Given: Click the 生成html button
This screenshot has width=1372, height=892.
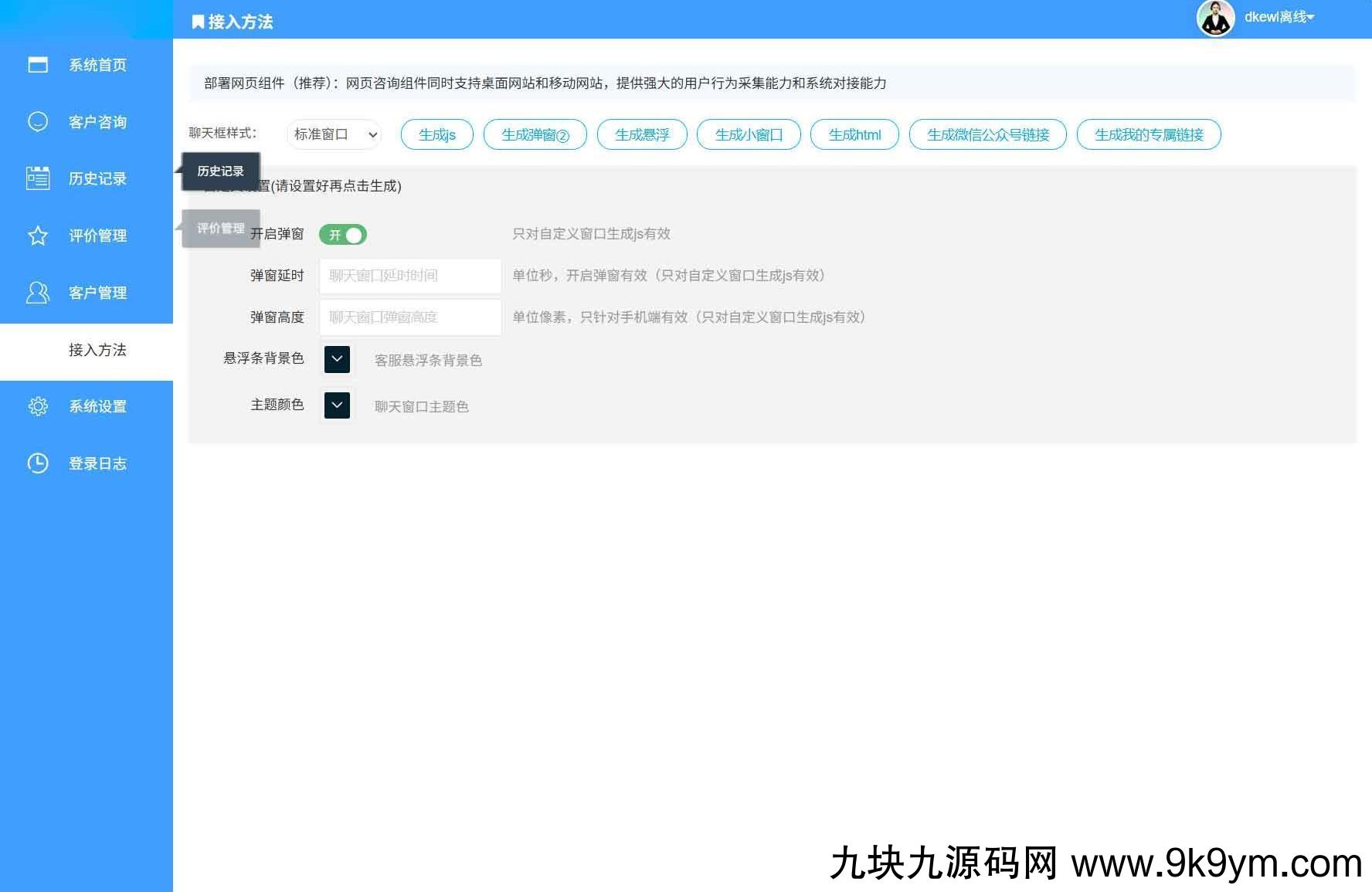Looking at the screenshot, I should [x=854, y=134].
